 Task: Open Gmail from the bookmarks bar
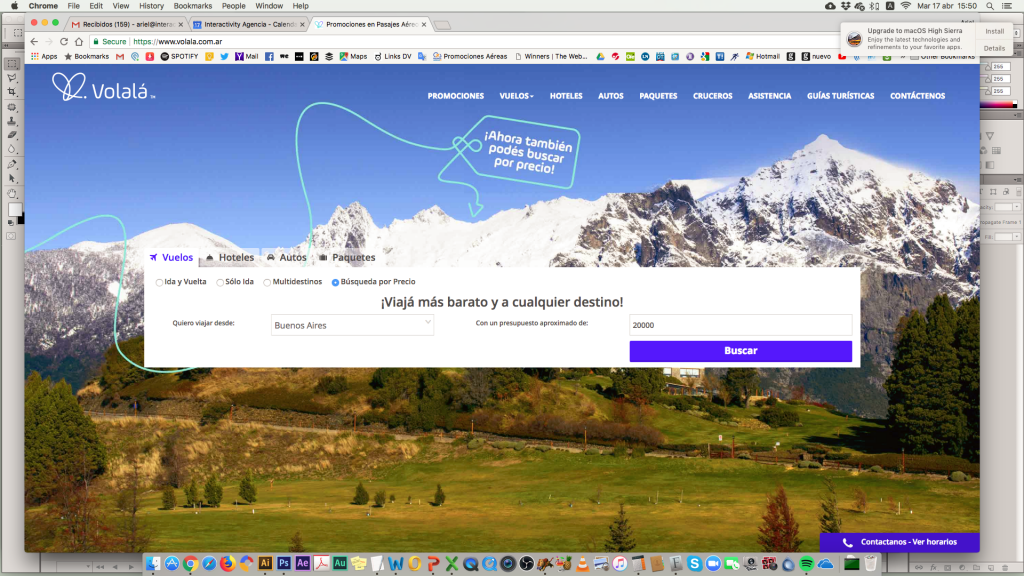tap(119, 57)
